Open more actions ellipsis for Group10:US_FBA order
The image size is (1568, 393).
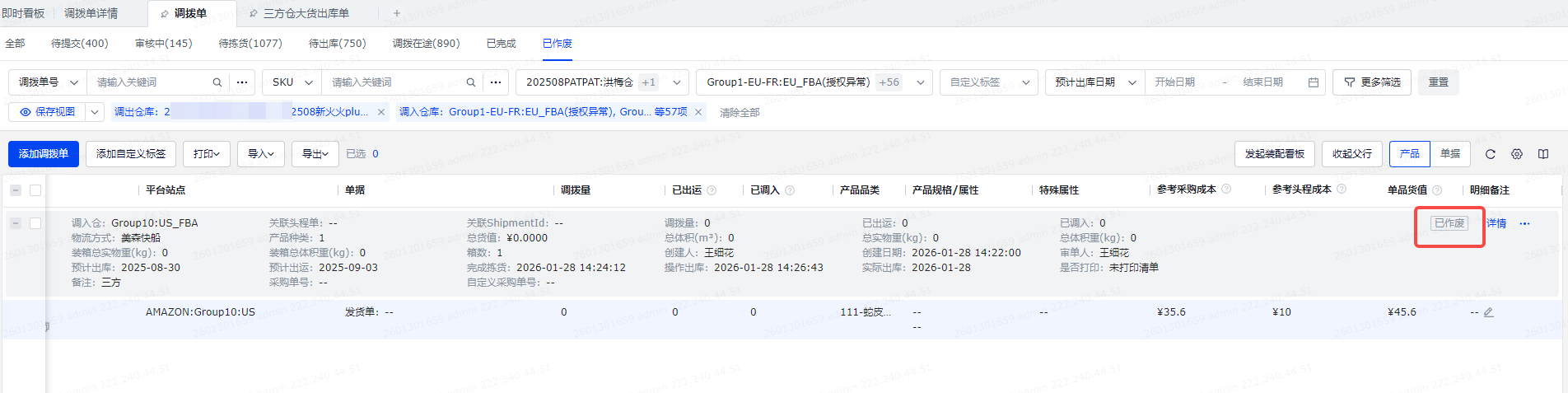point(1525,223)
